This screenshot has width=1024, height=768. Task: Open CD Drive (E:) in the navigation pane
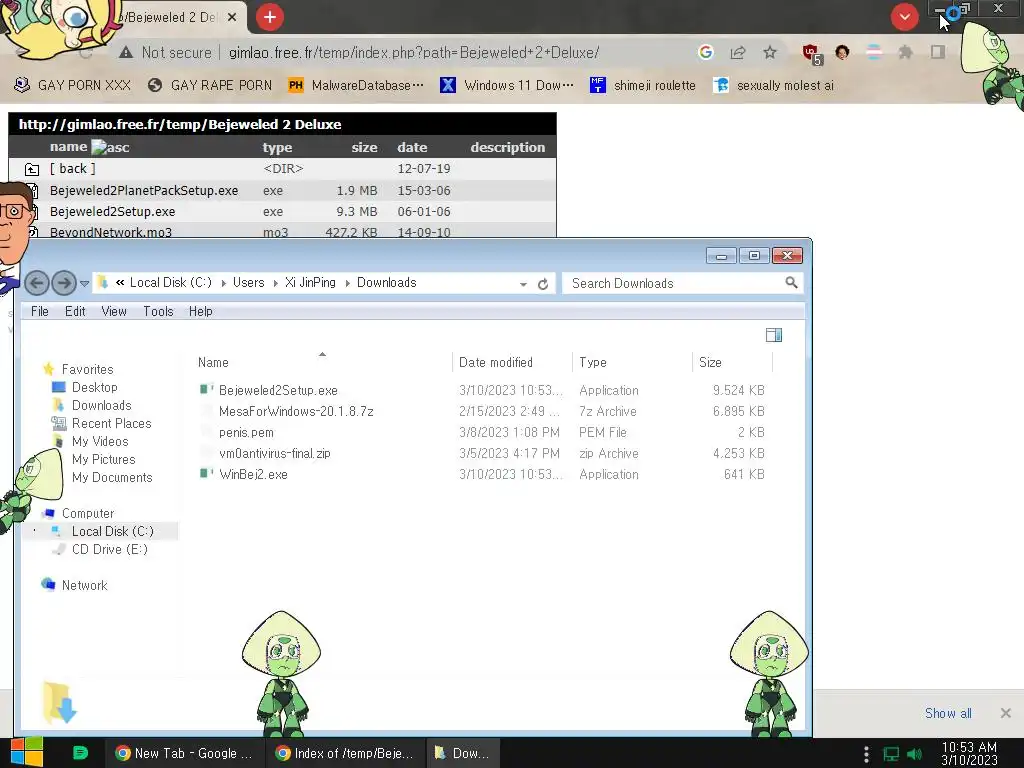pyautogui.click(x=110, y=549)
